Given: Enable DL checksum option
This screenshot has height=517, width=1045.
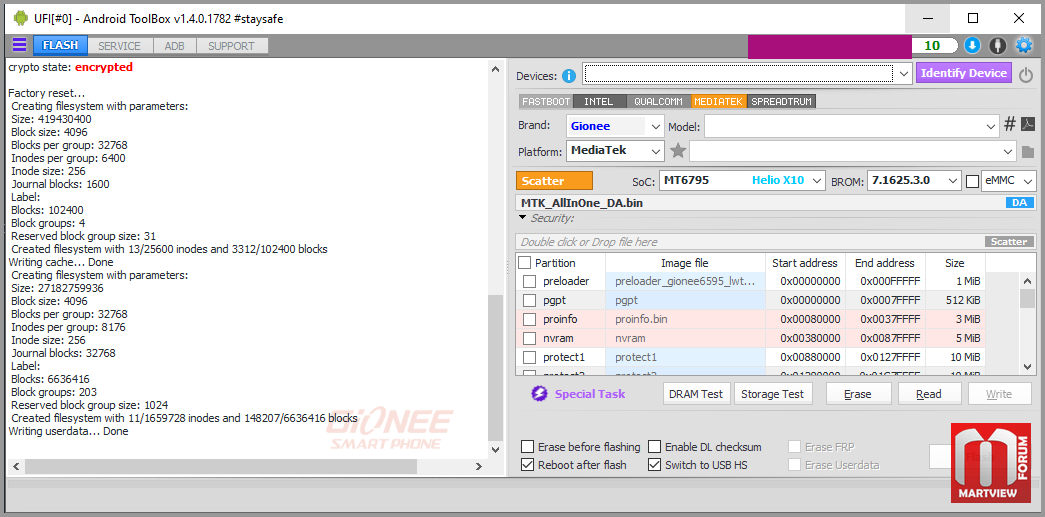Looking at the screenshot, I should coord(654,447).
